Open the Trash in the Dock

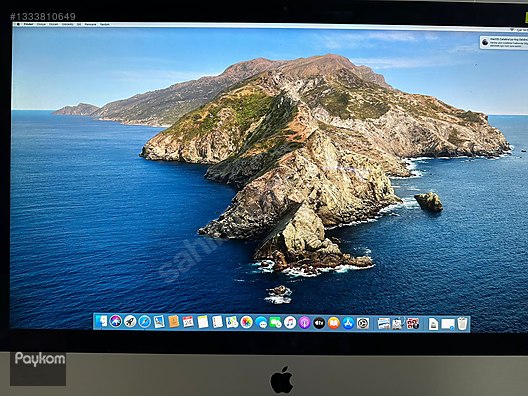[x=463, y=324]
